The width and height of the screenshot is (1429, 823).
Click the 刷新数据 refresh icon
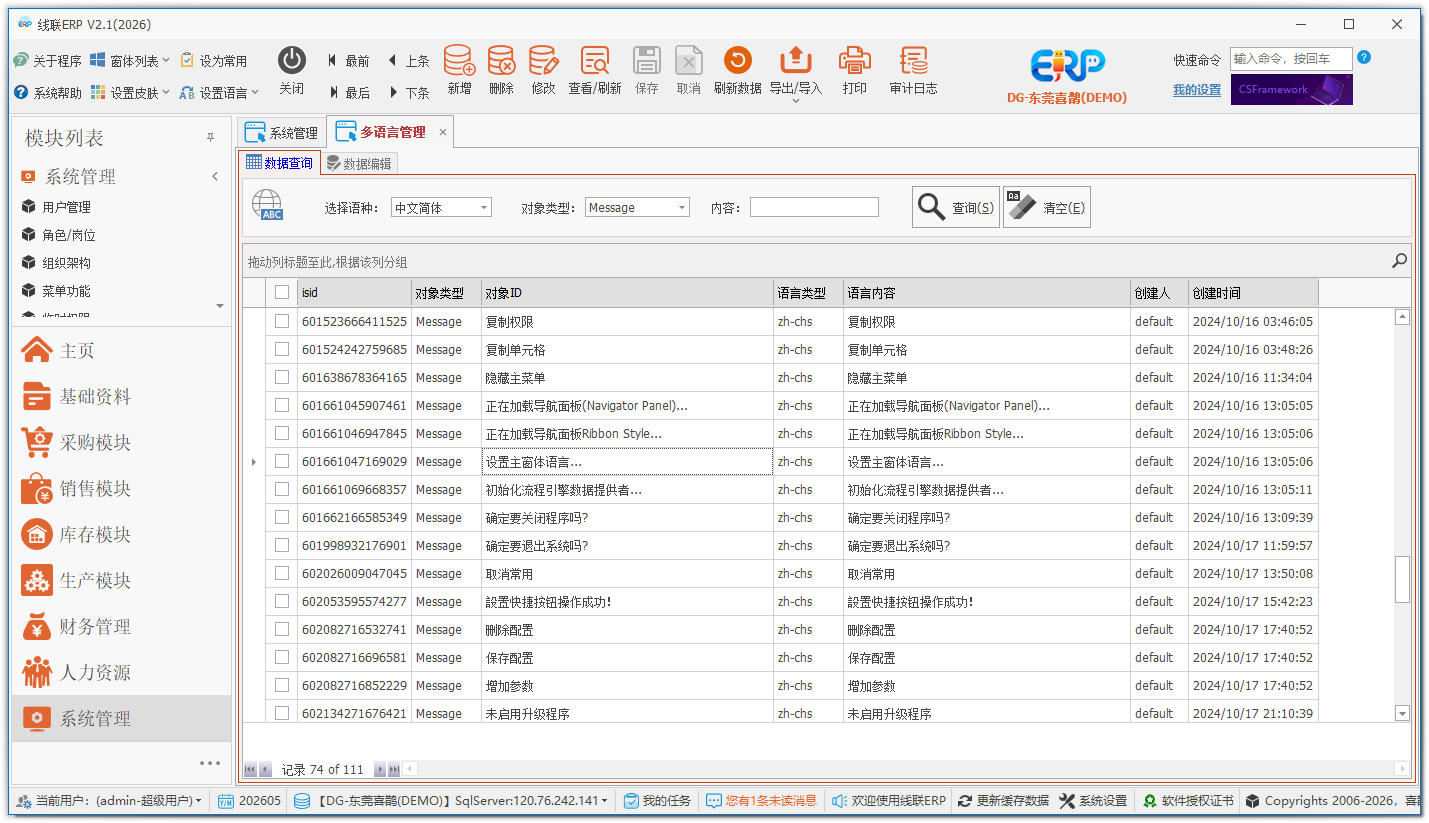point(737,60)
